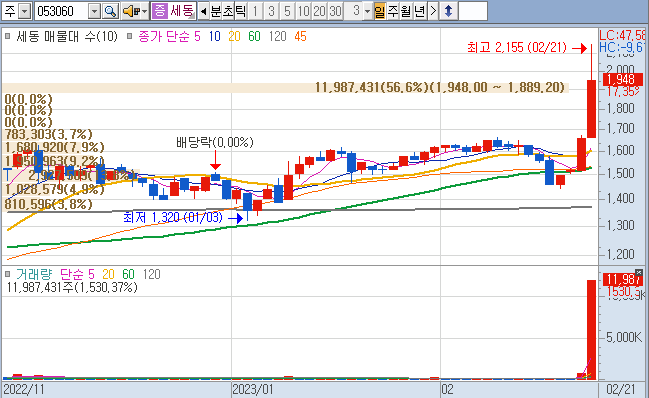
Task: Click the volume panel green 60 label
Action: point(128,274)
